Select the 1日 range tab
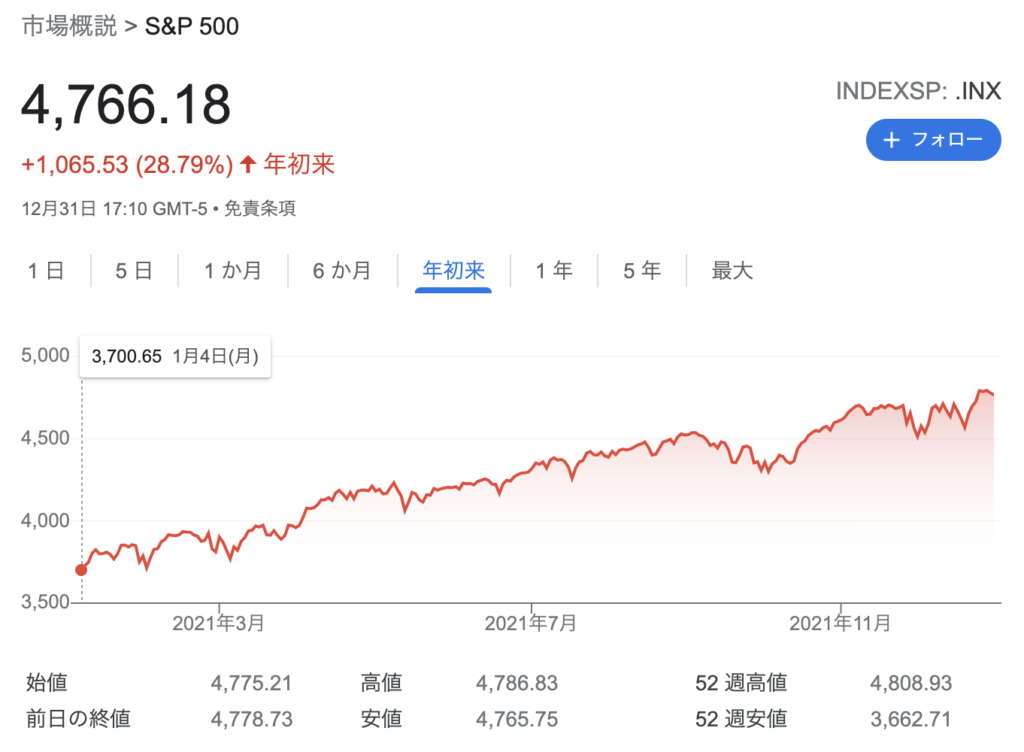This screenshot has height=752, width=1024. 46,270
